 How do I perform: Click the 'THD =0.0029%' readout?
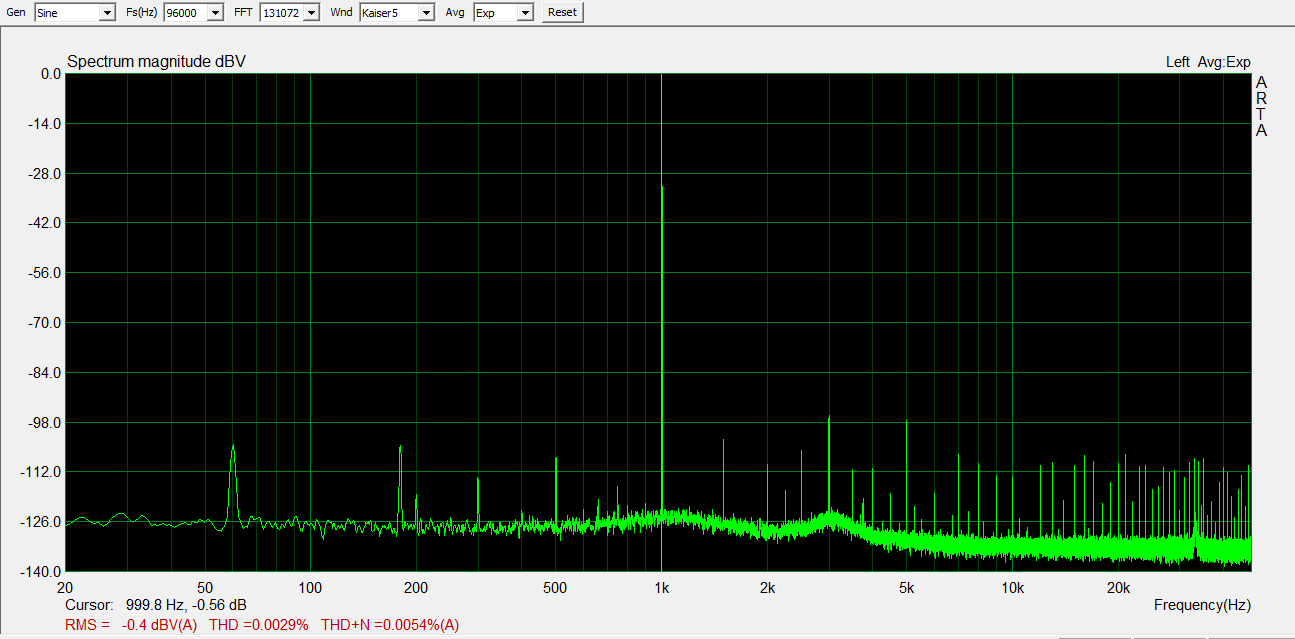[258, 625]
